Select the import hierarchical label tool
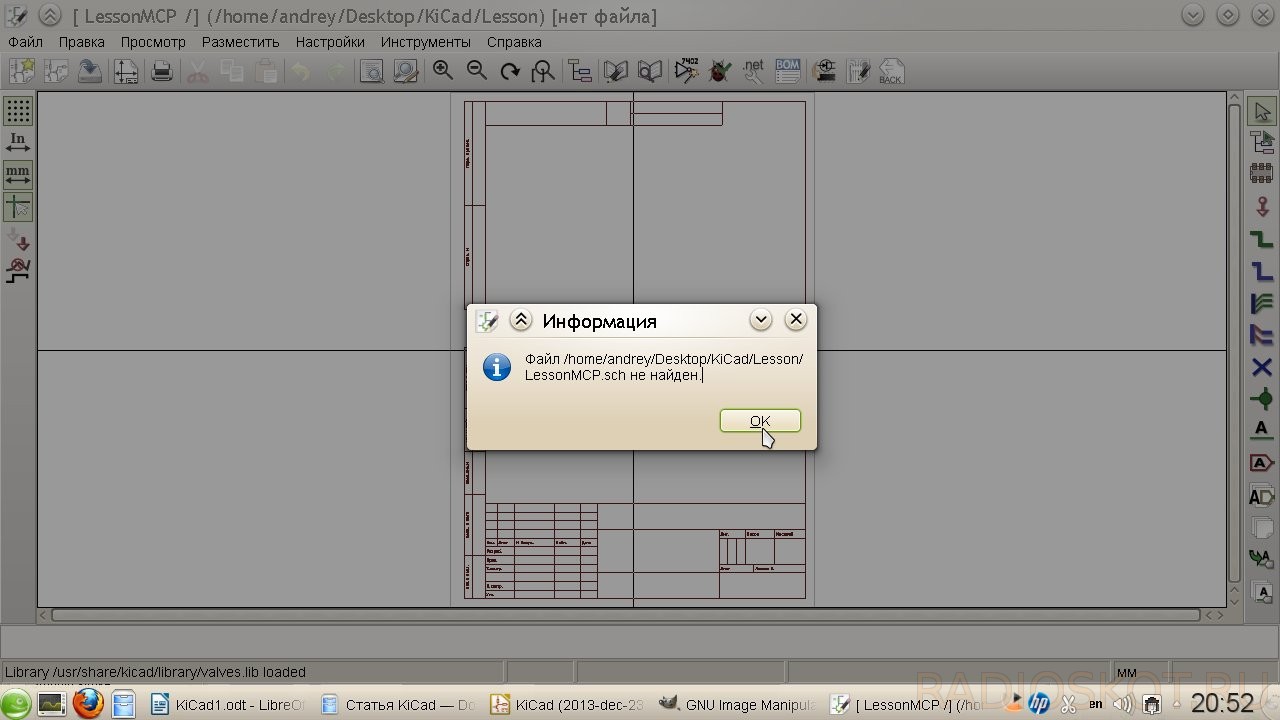Viewport: 1280px width, 720px height. click(1261, 559)
